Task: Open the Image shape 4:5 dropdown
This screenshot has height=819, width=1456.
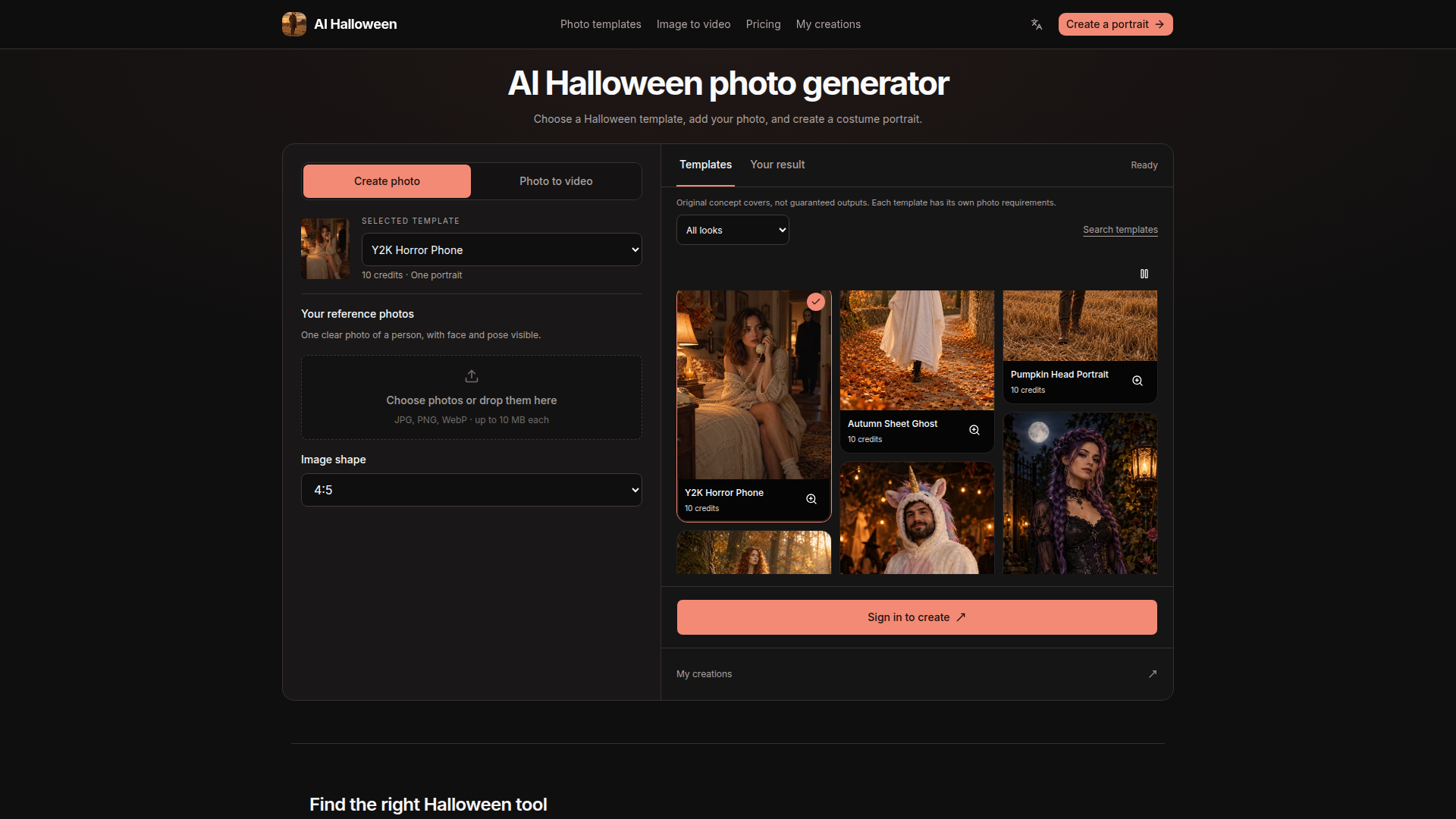Action: [x=472, y=490]
